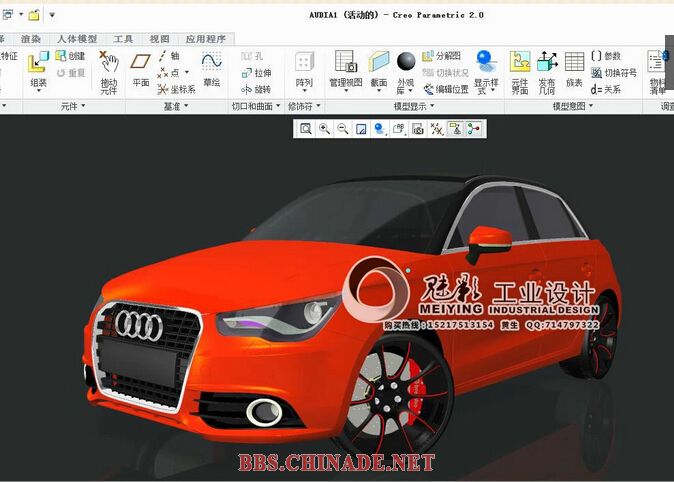Open the 应用程序 (Applications) tab
The width and height of the screenshot is (674, 482).
click(205, 39)
